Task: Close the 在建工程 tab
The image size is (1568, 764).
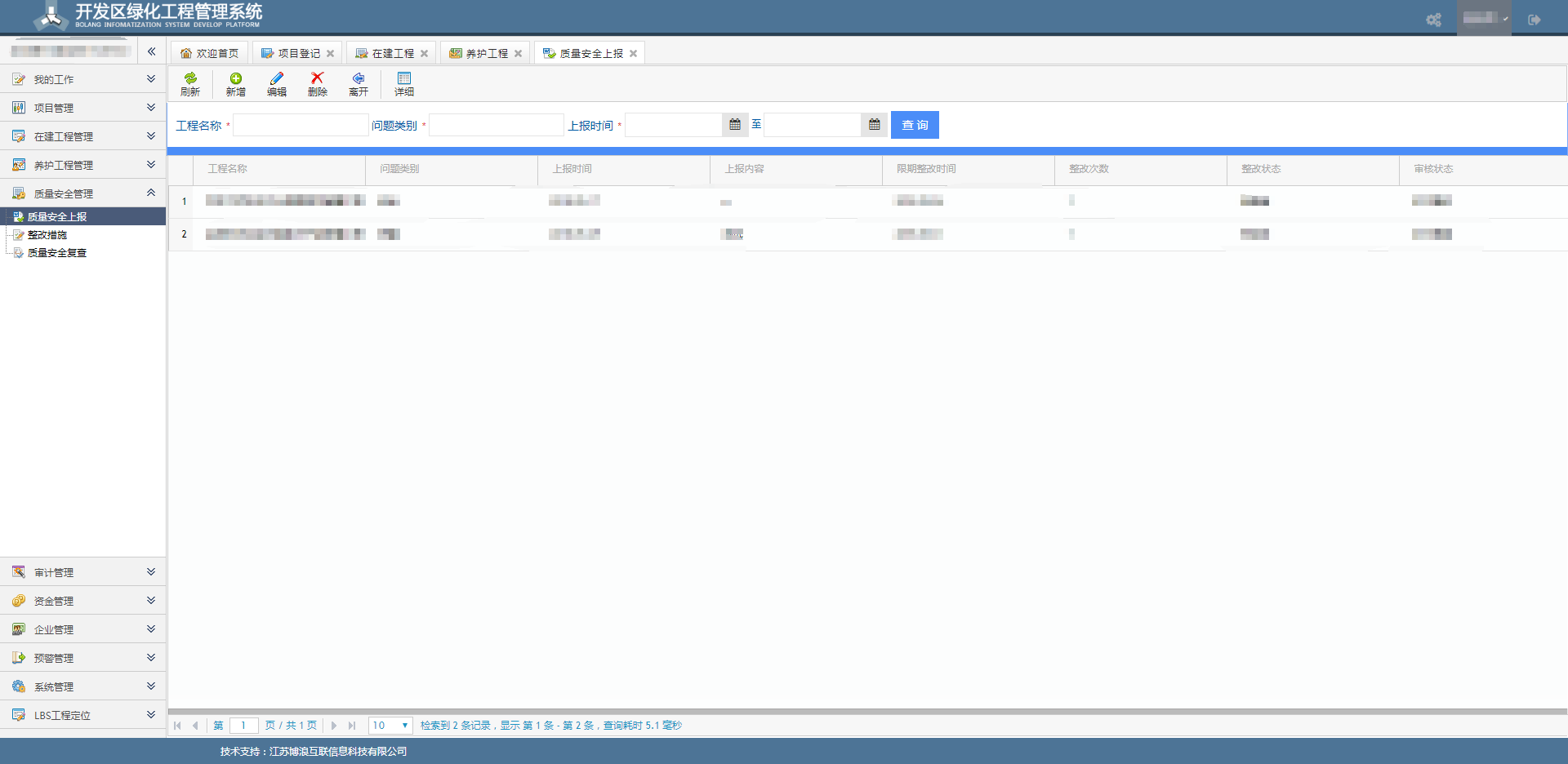Action: (x=425, y=54)
